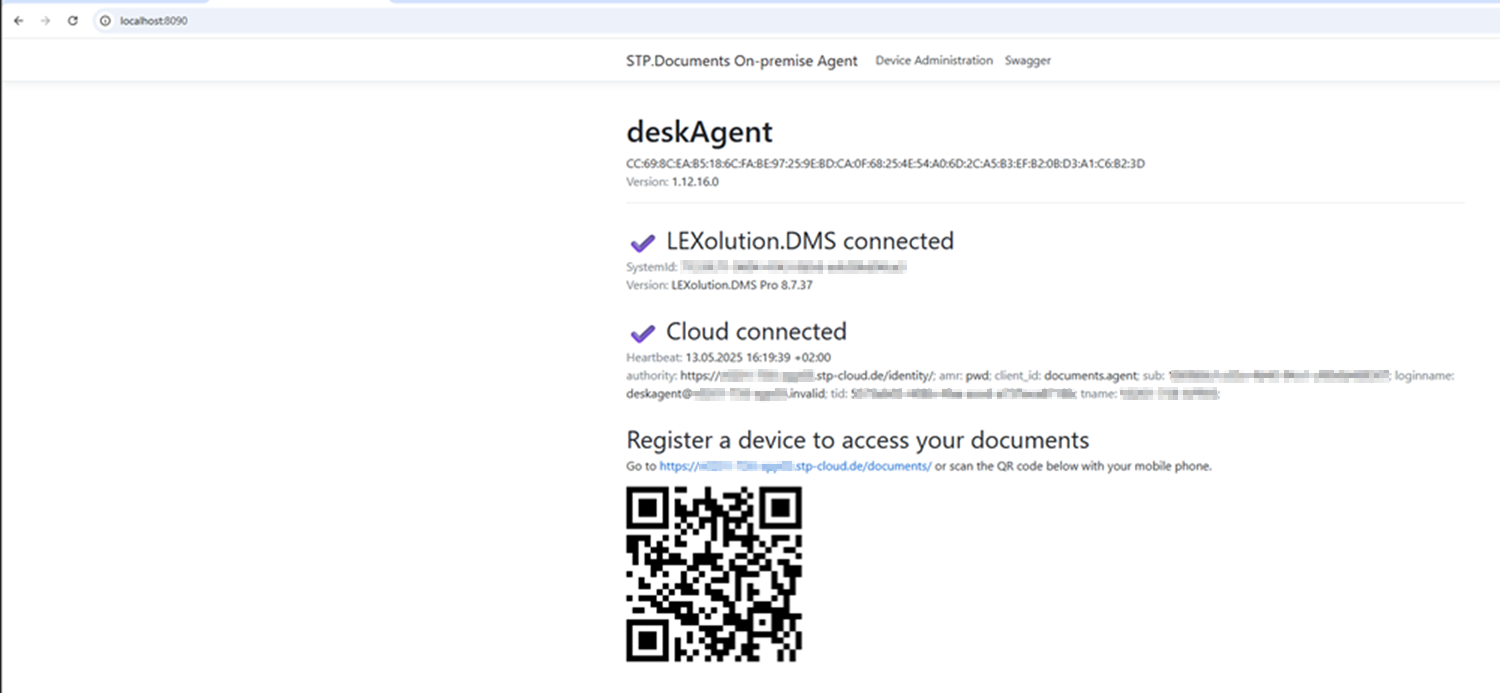Viewport: 1500px width, 693px height.
Task: Click the Cloud connected heading
Action: [x=756, y=331]
